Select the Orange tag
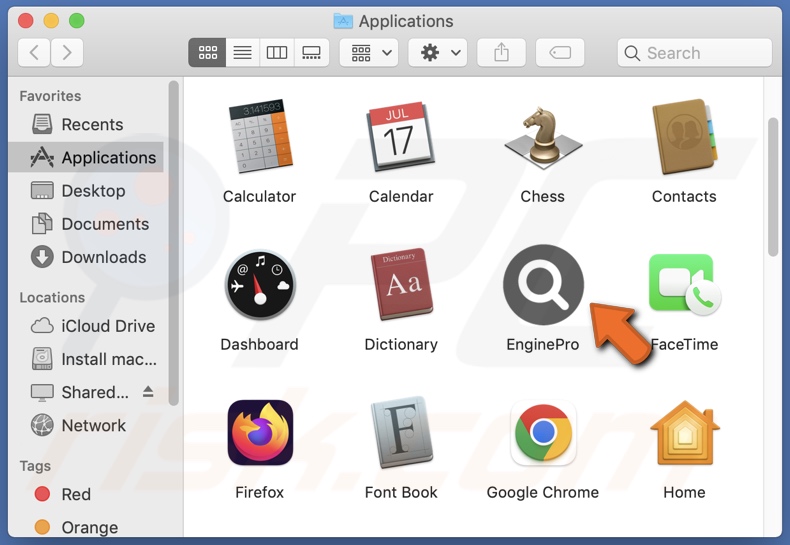The image size is (790, 545). click(x=86, y=527)
